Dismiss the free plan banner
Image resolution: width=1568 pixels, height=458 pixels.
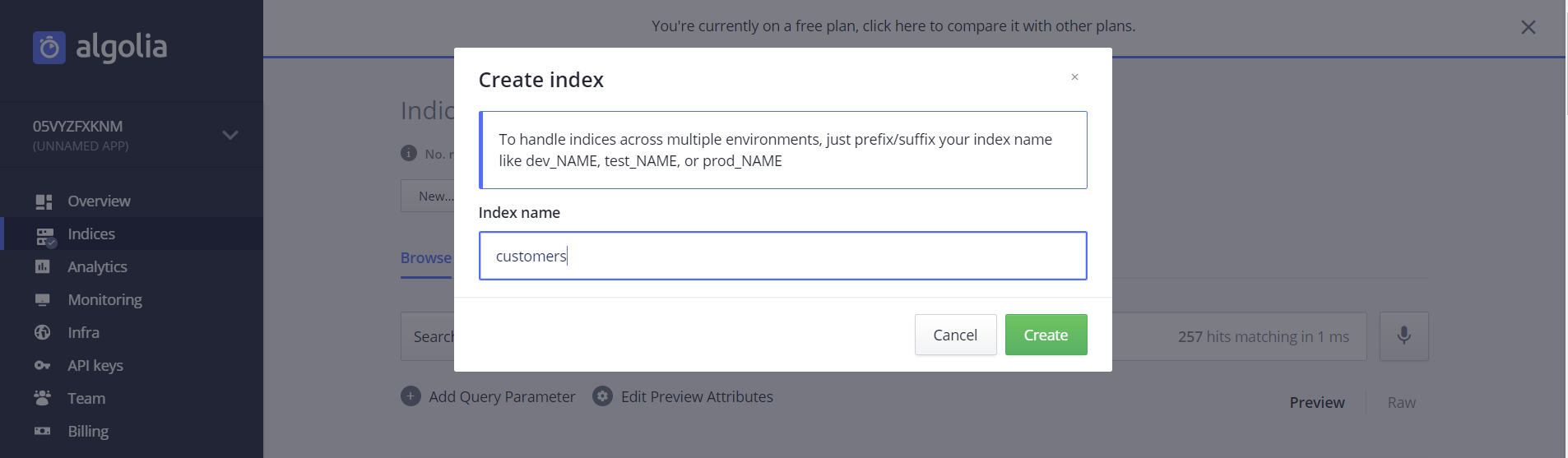point(1528,27)
